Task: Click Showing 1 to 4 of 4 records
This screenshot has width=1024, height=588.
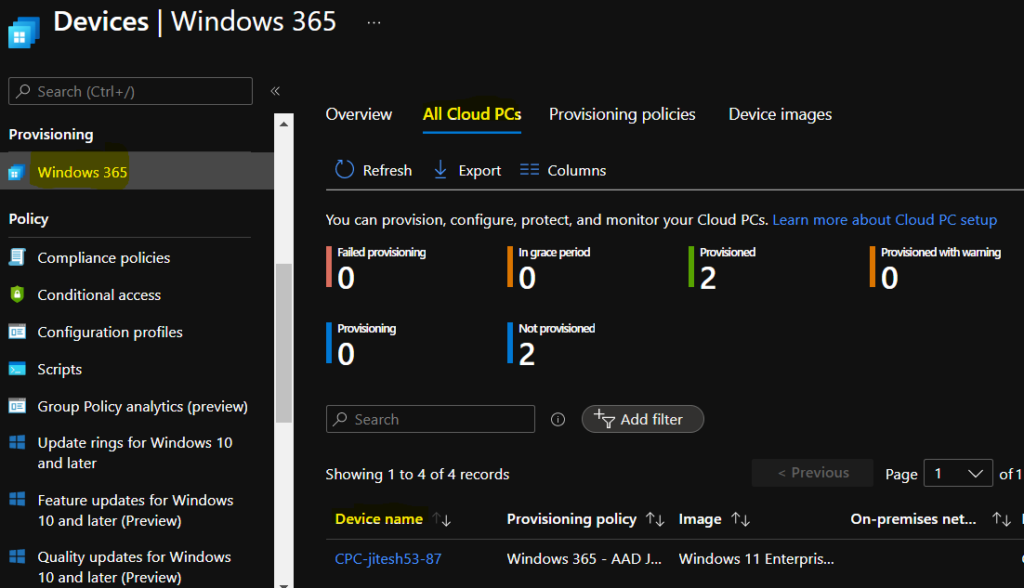Action: tap(417, 474)
